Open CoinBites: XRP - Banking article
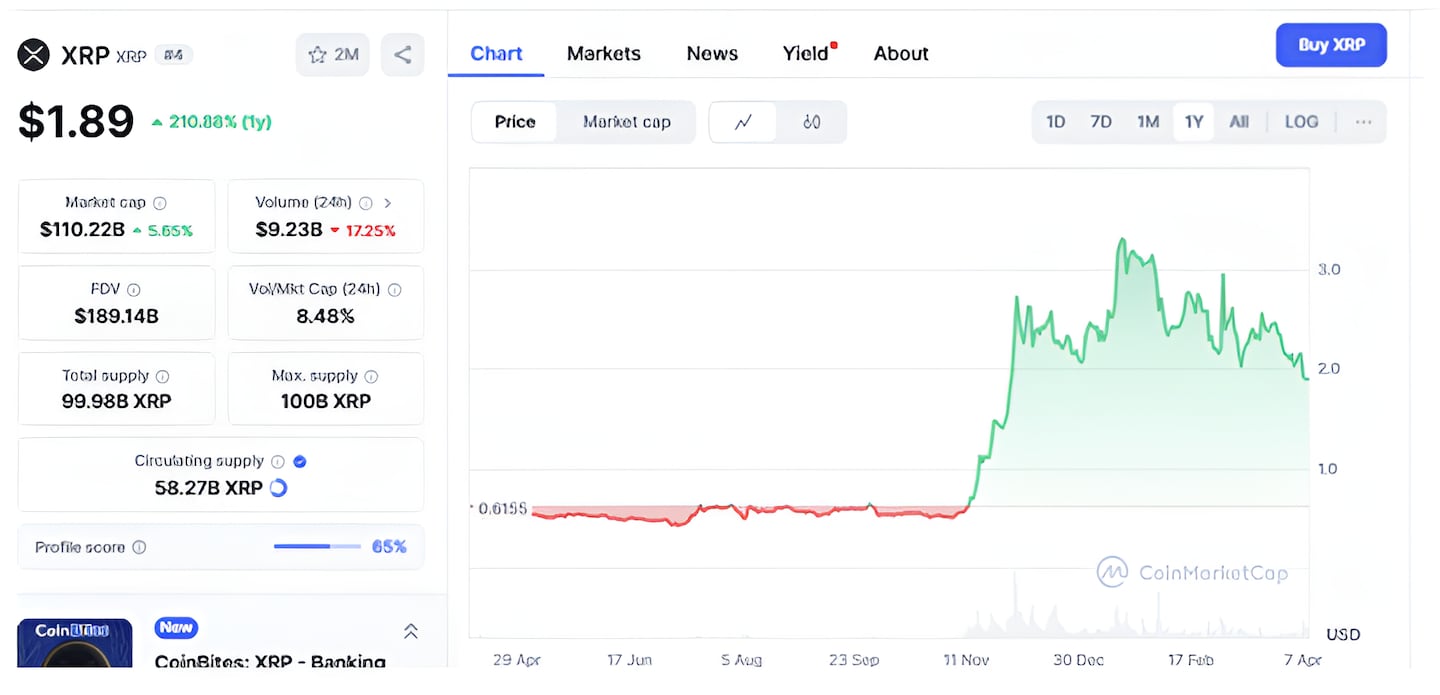1440x695 pixels. (x=270, y=661)
